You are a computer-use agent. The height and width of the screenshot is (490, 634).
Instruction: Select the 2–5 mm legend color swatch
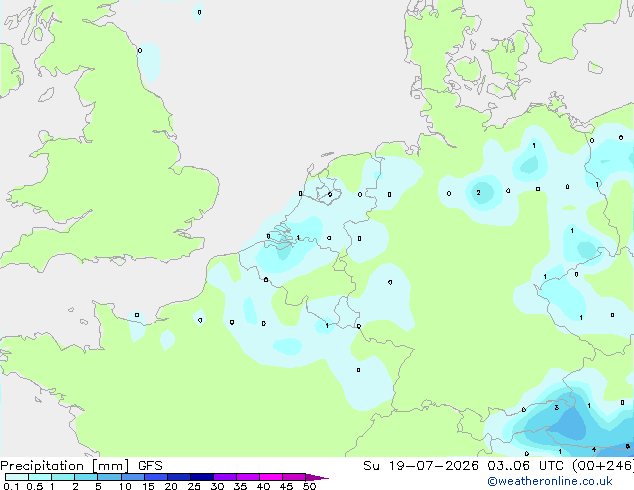86,477
